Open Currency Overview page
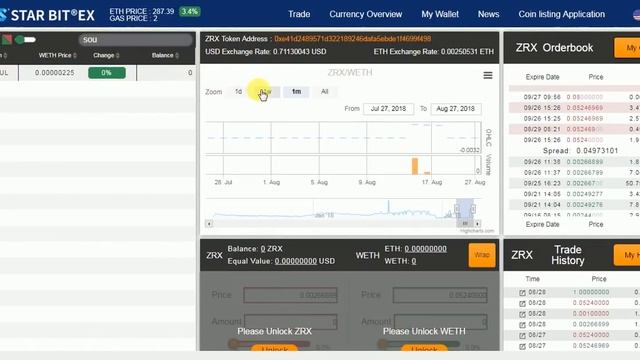 366,14
